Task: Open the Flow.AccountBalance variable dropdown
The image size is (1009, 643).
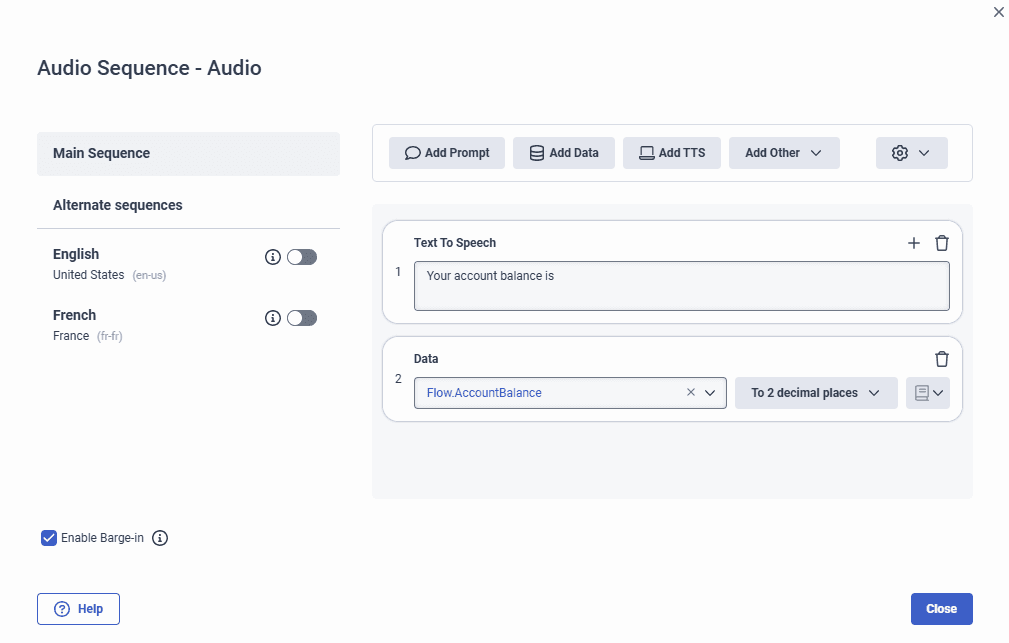Action: [x=708, y=392]
